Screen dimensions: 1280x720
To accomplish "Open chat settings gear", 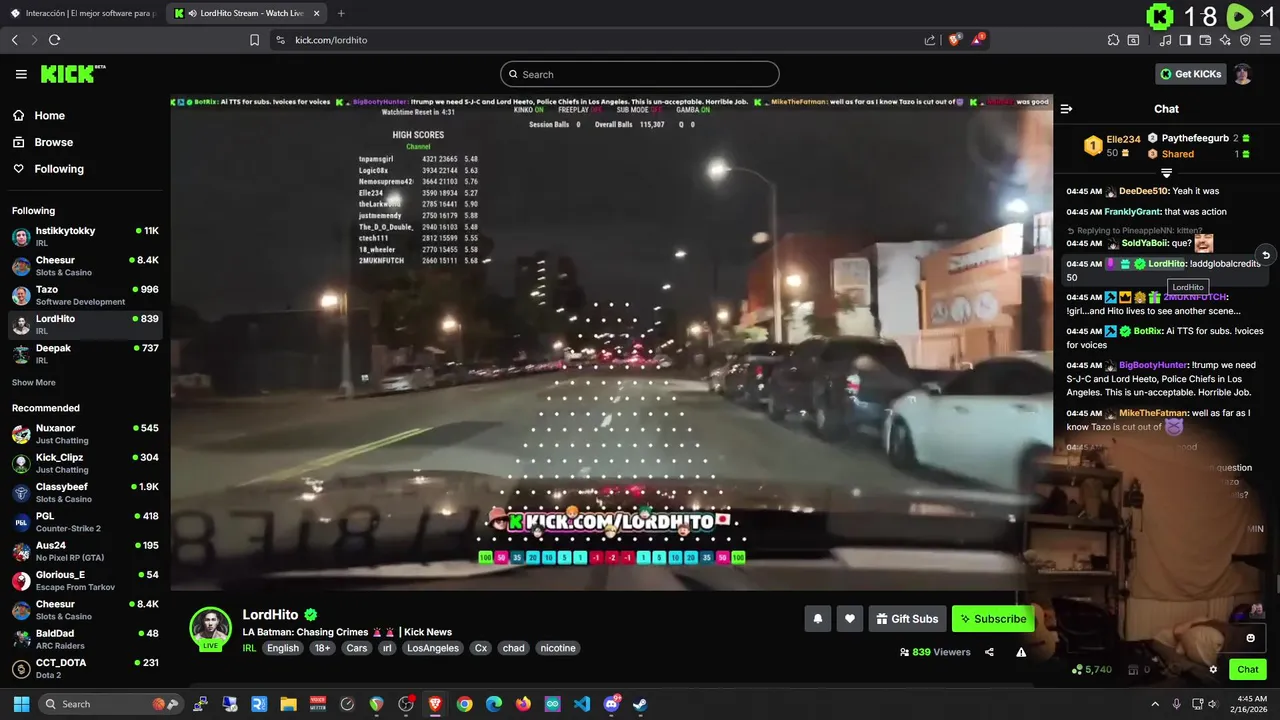I will (x=1213, y=670).
